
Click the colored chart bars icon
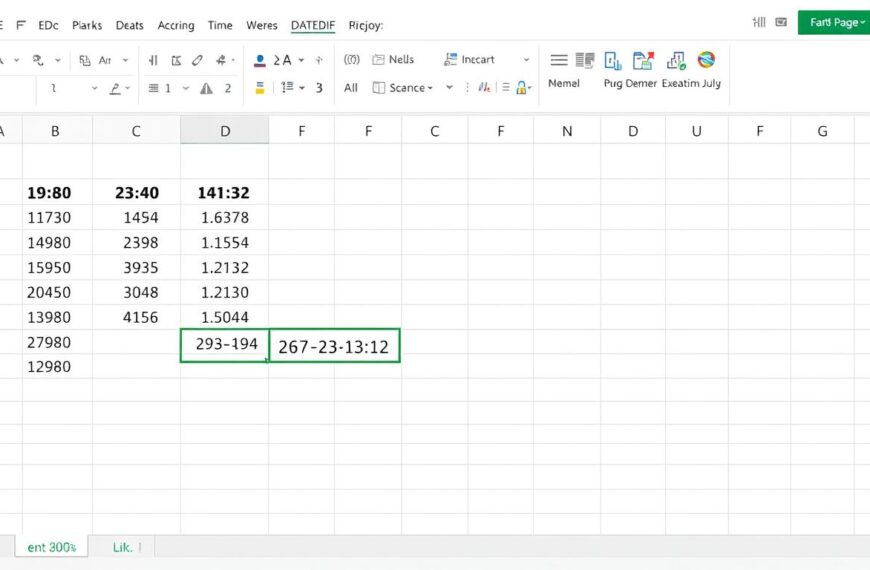point(484,87)
